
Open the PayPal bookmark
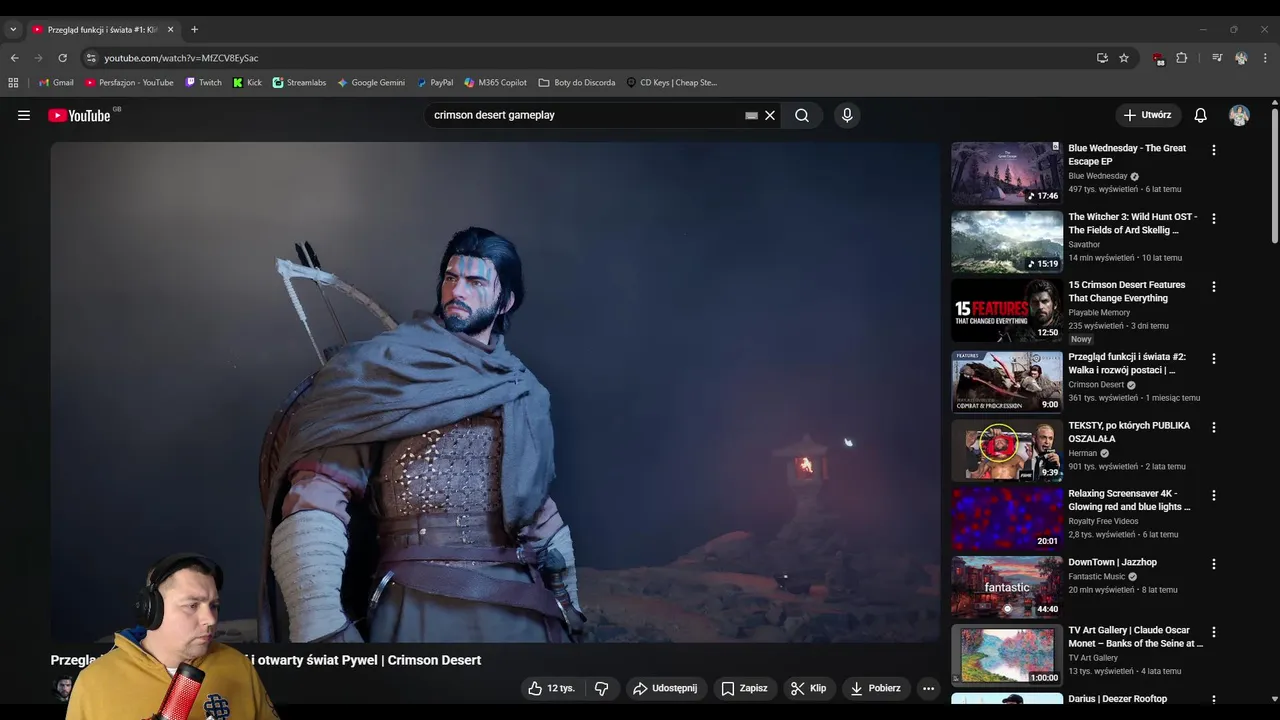click(x=435, y=83)
